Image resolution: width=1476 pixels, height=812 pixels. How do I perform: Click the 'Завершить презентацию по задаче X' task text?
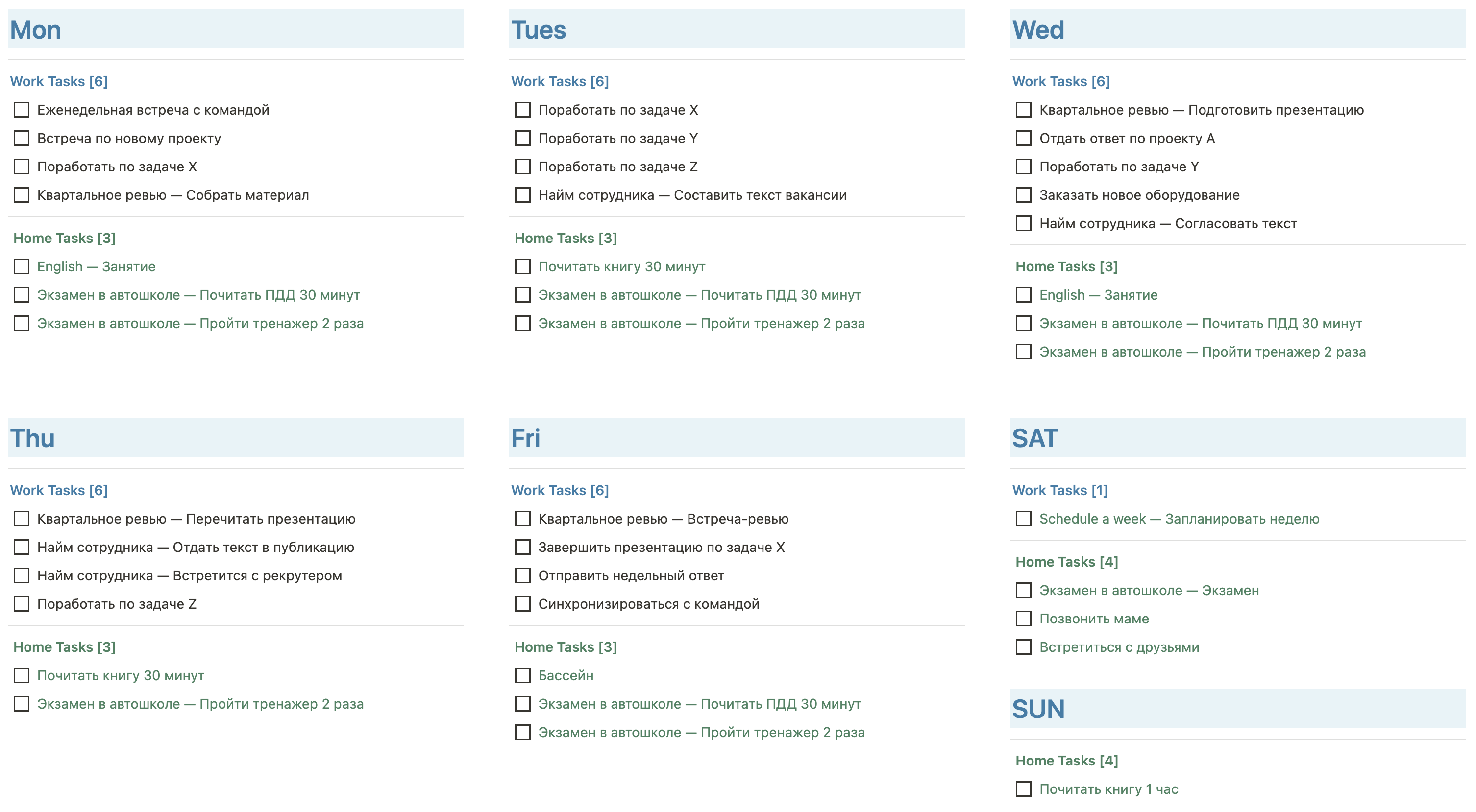(x=661, y=548)
